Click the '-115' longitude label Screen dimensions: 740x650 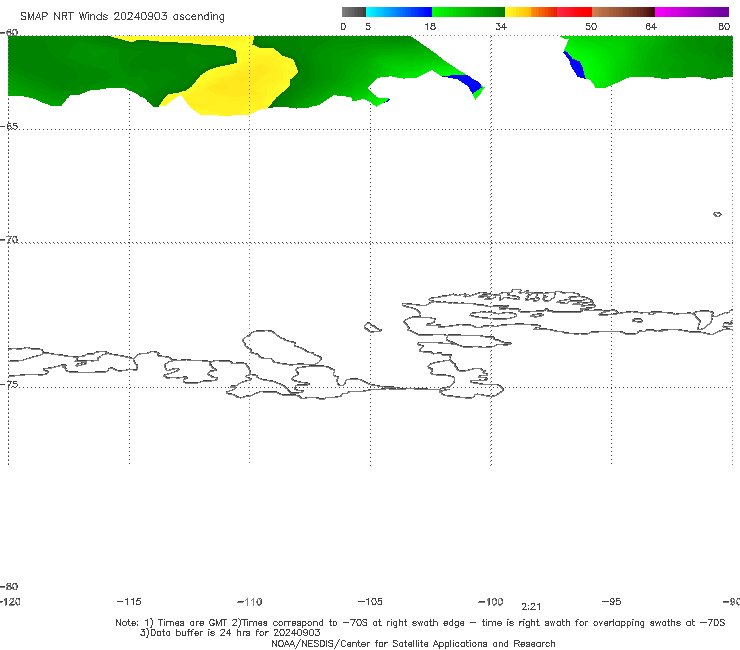[129, 602]
